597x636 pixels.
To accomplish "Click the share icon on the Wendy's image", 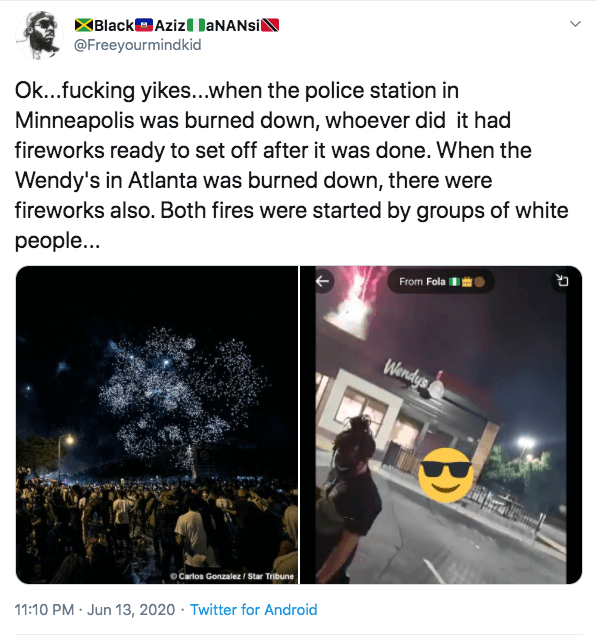I will pyautogui.click(x=562, y=280).
